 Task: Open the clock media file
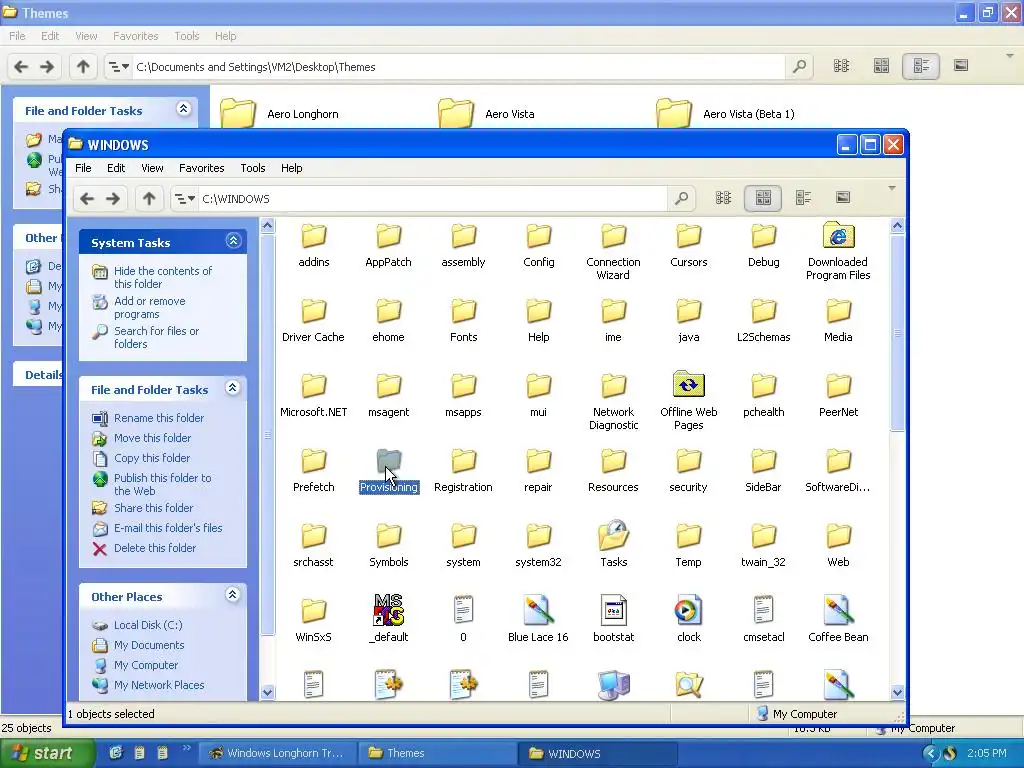coord(688,618)
